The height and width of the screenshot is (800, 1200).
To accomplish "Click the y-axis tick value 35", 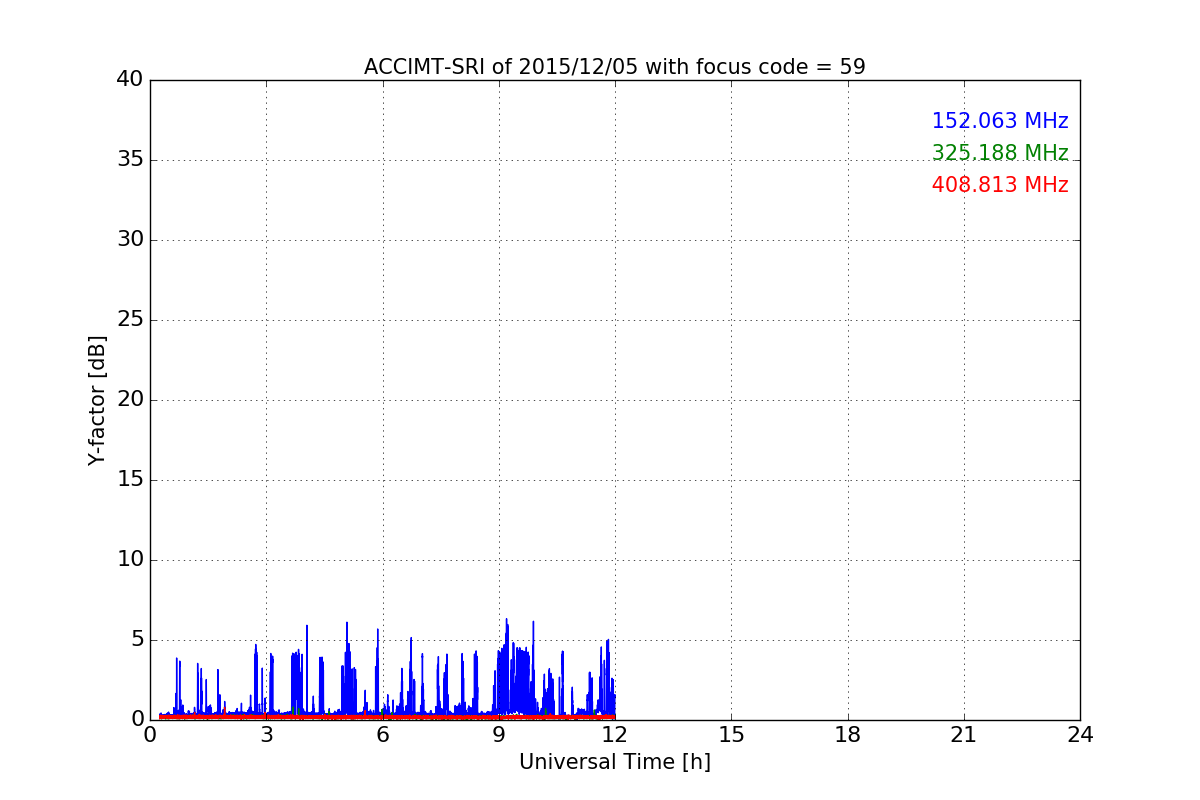I will tap(130, 160).
